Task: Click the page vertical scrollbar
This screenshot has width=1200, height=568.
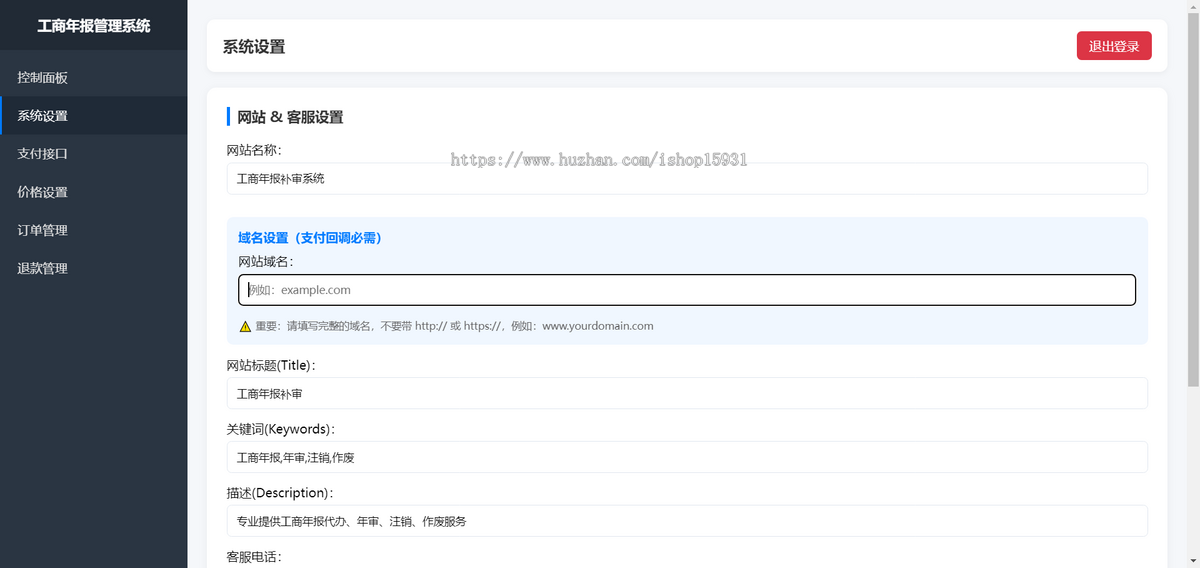Action: (x=1193, y=200)
